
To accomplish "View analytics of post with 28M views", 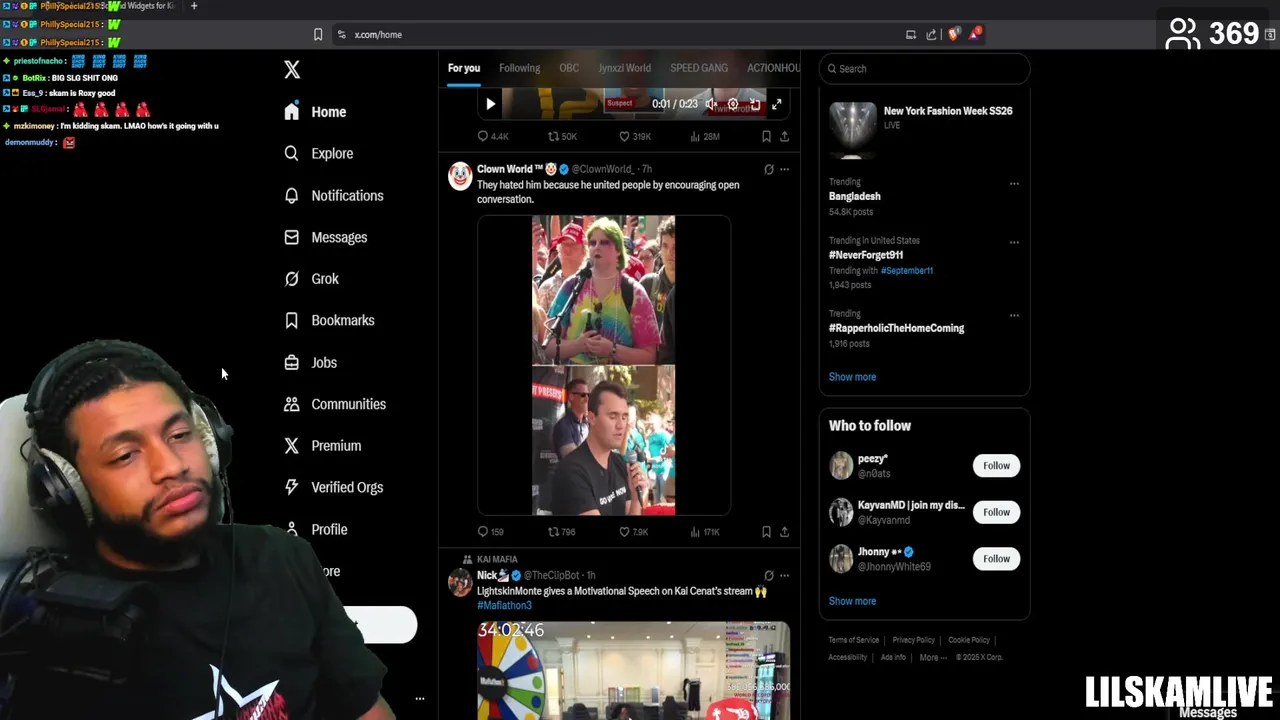I will [705, 136].
